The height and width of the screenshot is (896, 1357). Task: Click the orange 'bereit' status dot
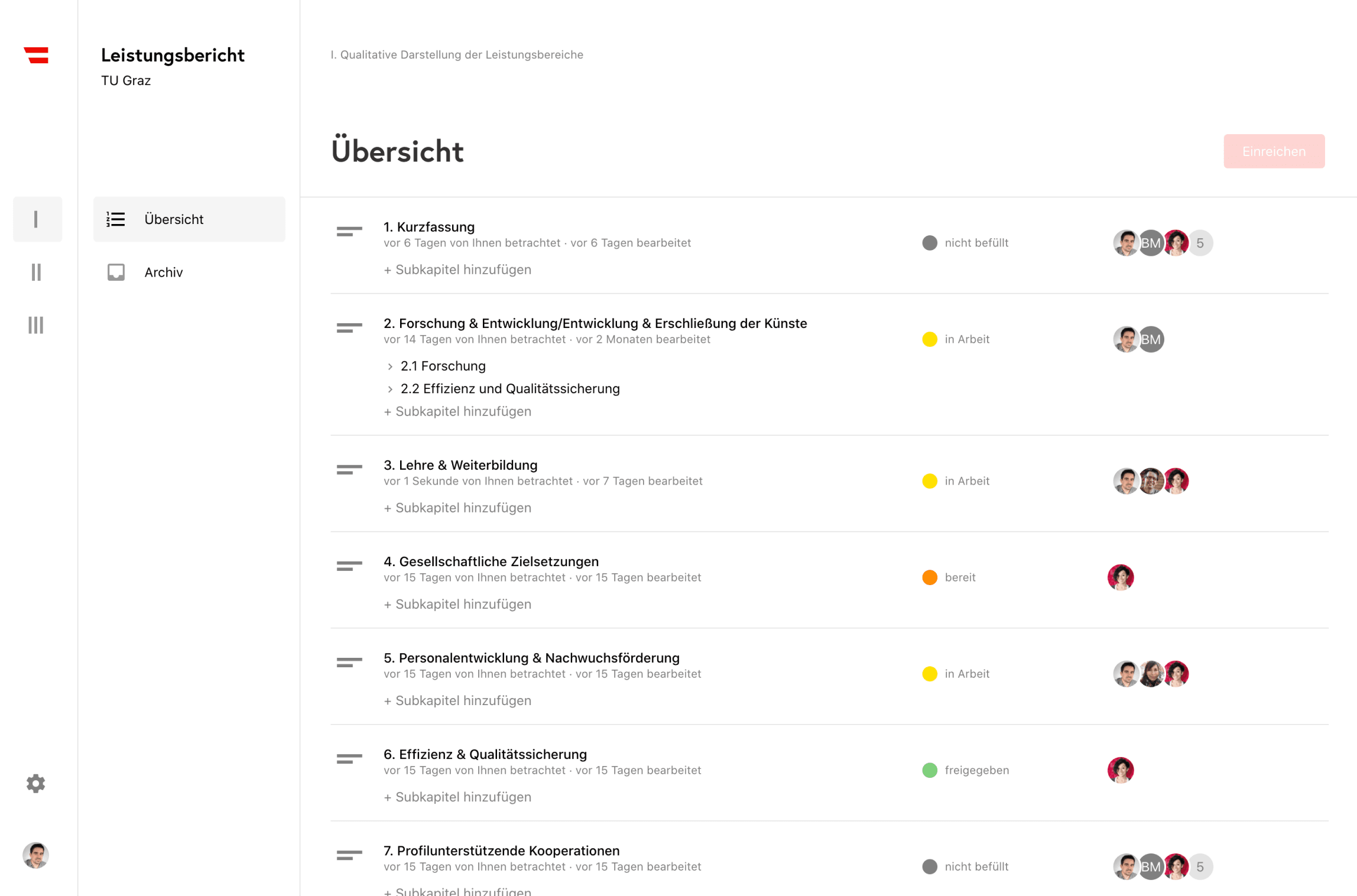930,577
